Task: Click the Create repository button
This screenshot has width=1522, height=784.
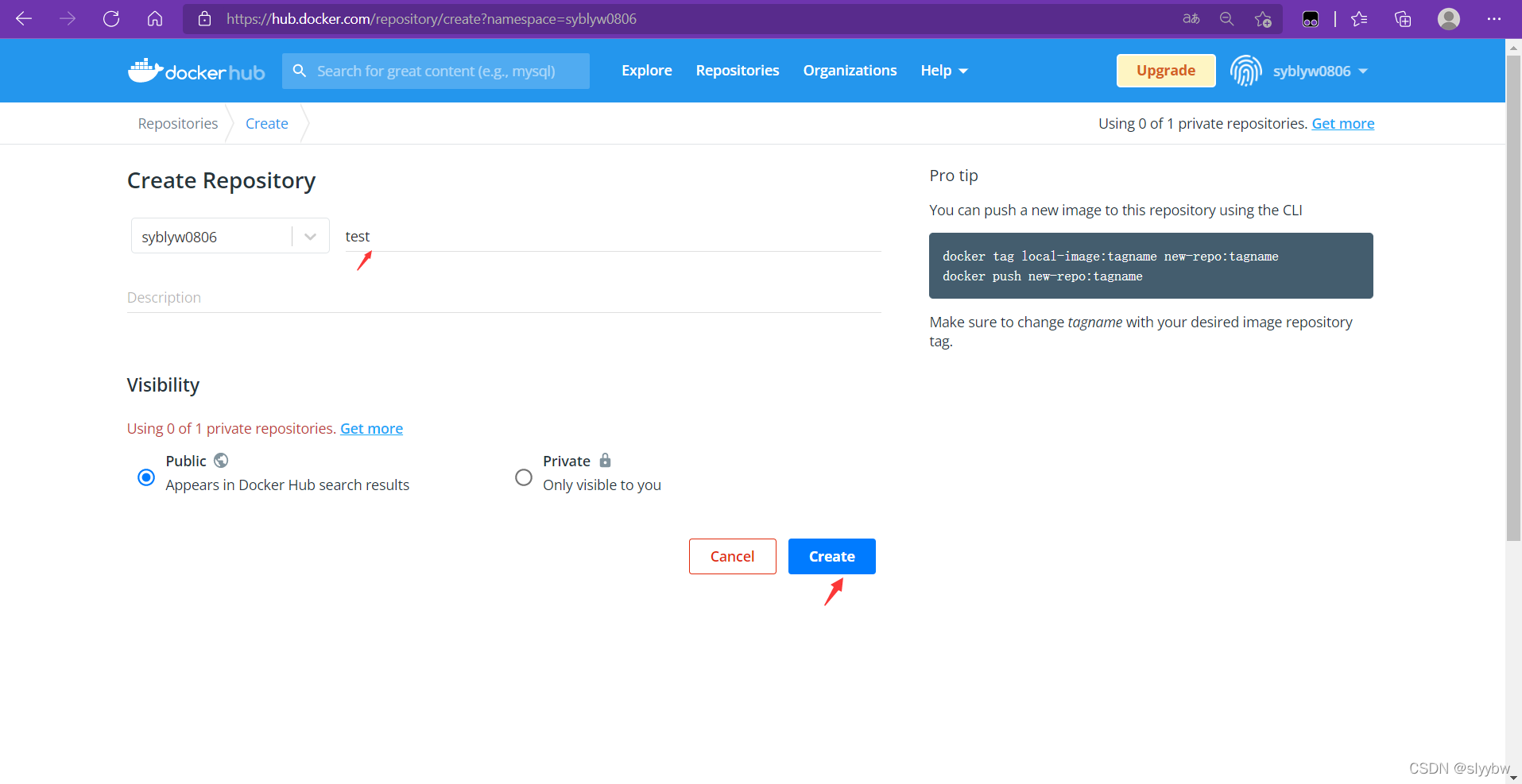Action: (832, 556)
